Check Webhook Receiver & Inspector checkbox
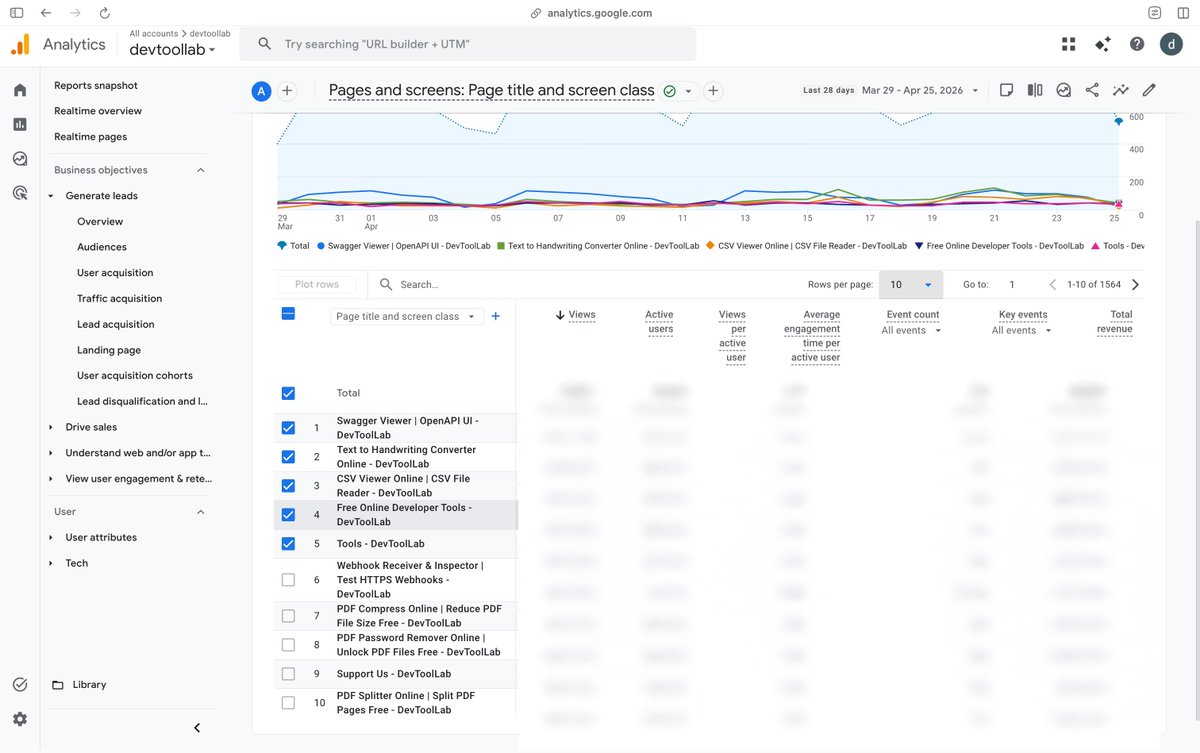This screenshot has width=1200, height=753. click(x=288, y=580)
